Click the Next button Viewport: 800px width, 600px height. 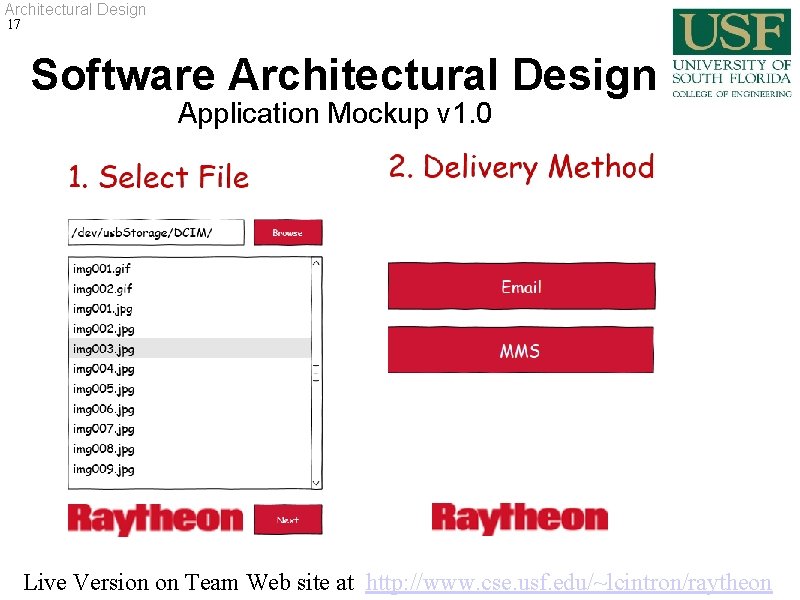click(x=288, y=519)
